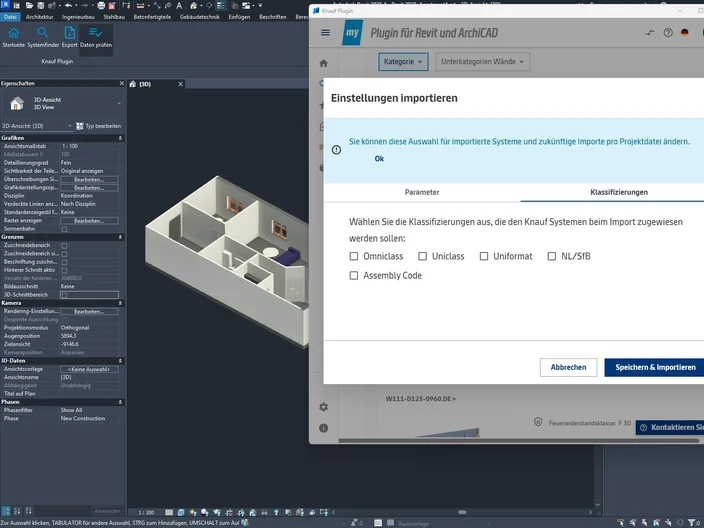
Task: Check the Uniformat classification checkbox
Action: (x=484, y=256)
